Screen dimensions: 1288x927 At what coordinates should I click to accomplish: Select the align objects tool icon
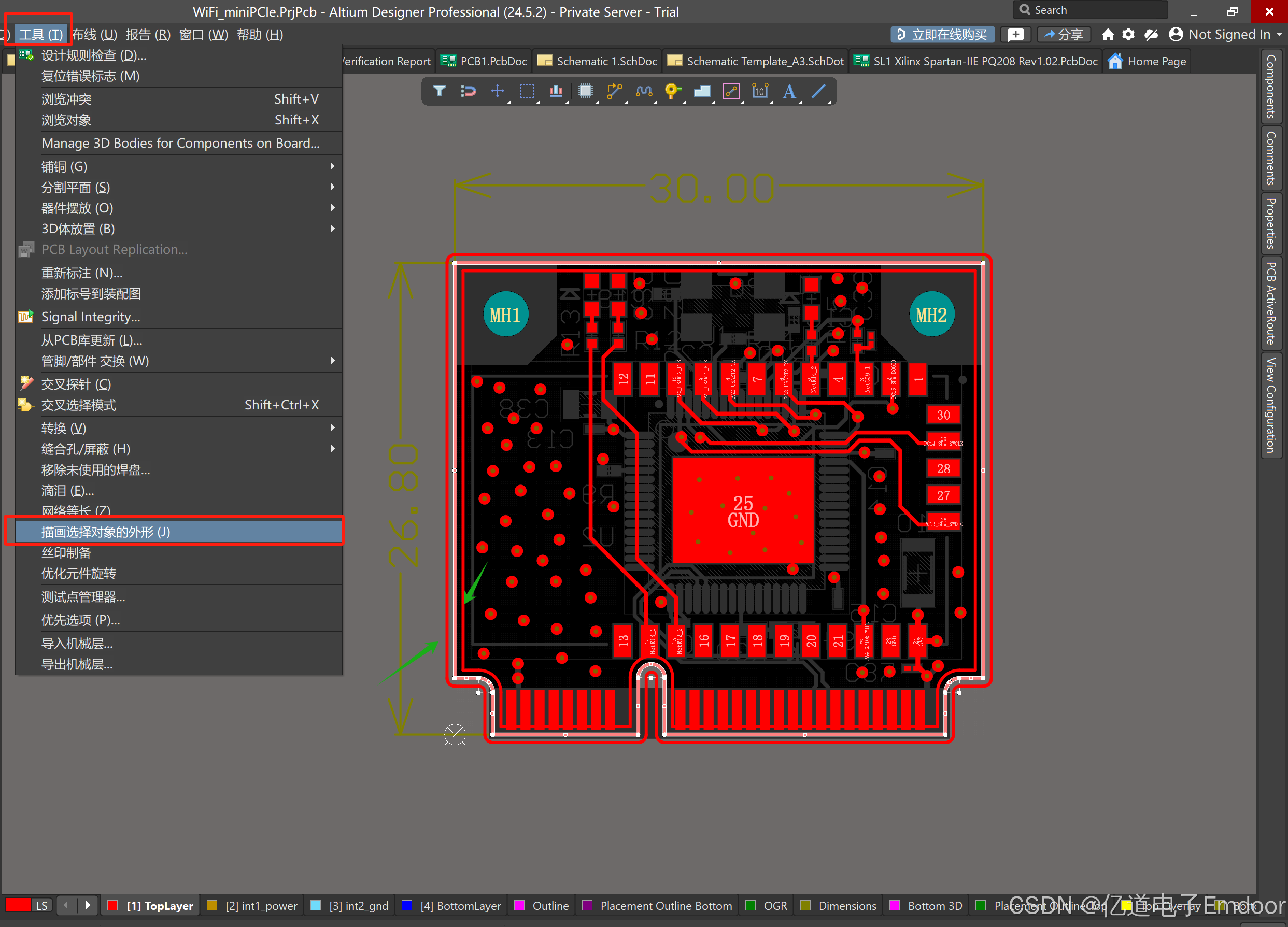click(x=556, y=91)
